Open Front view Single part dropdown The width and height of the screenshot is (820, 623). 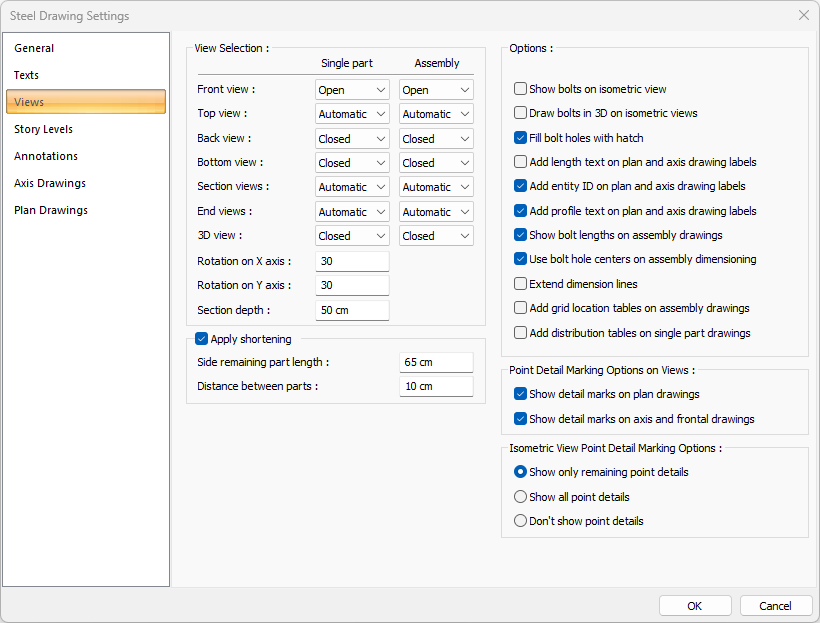click(x=352, y=90)
